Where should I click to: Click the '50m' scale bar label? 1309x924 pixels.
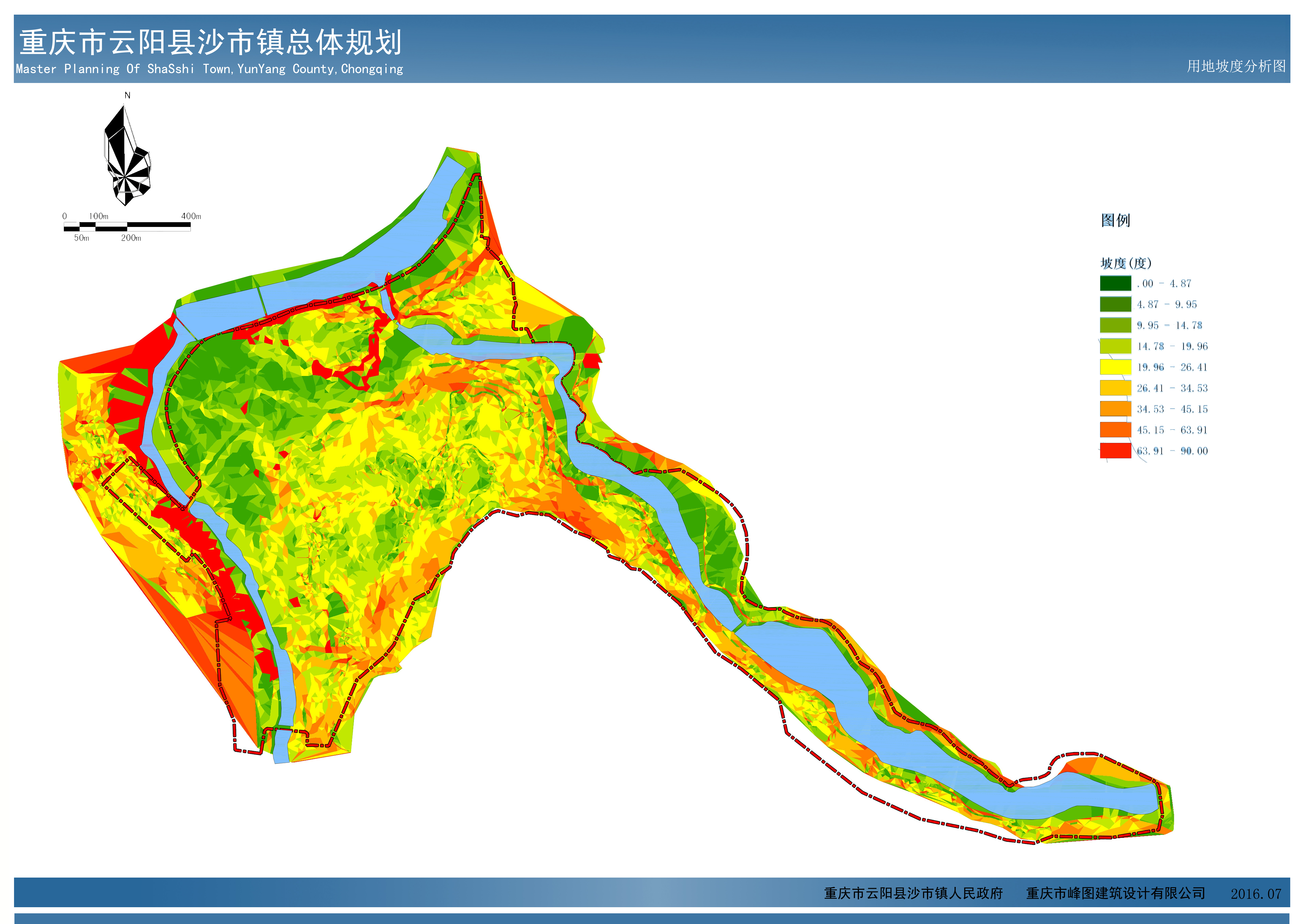[81, 238]
